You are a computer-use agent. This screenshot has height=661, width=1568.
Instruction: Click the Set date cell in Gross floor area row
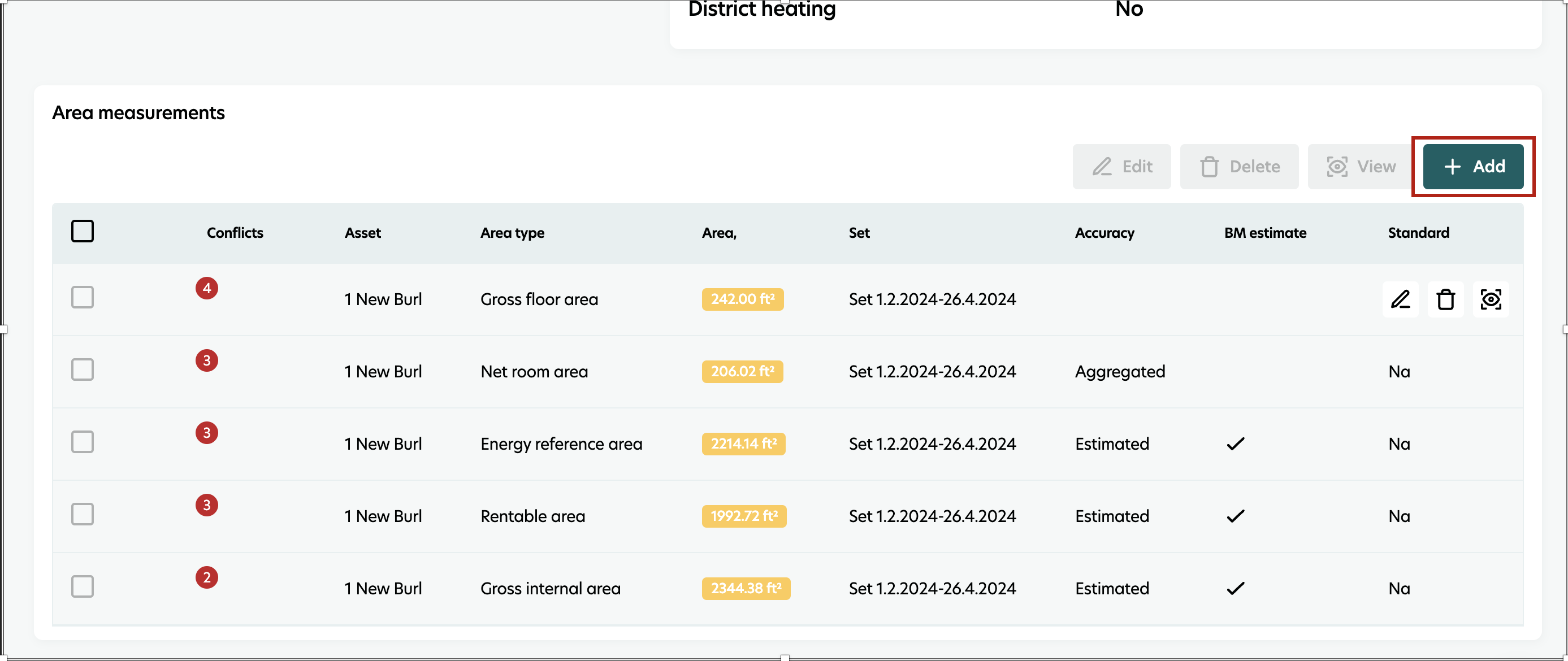(933, 299)
